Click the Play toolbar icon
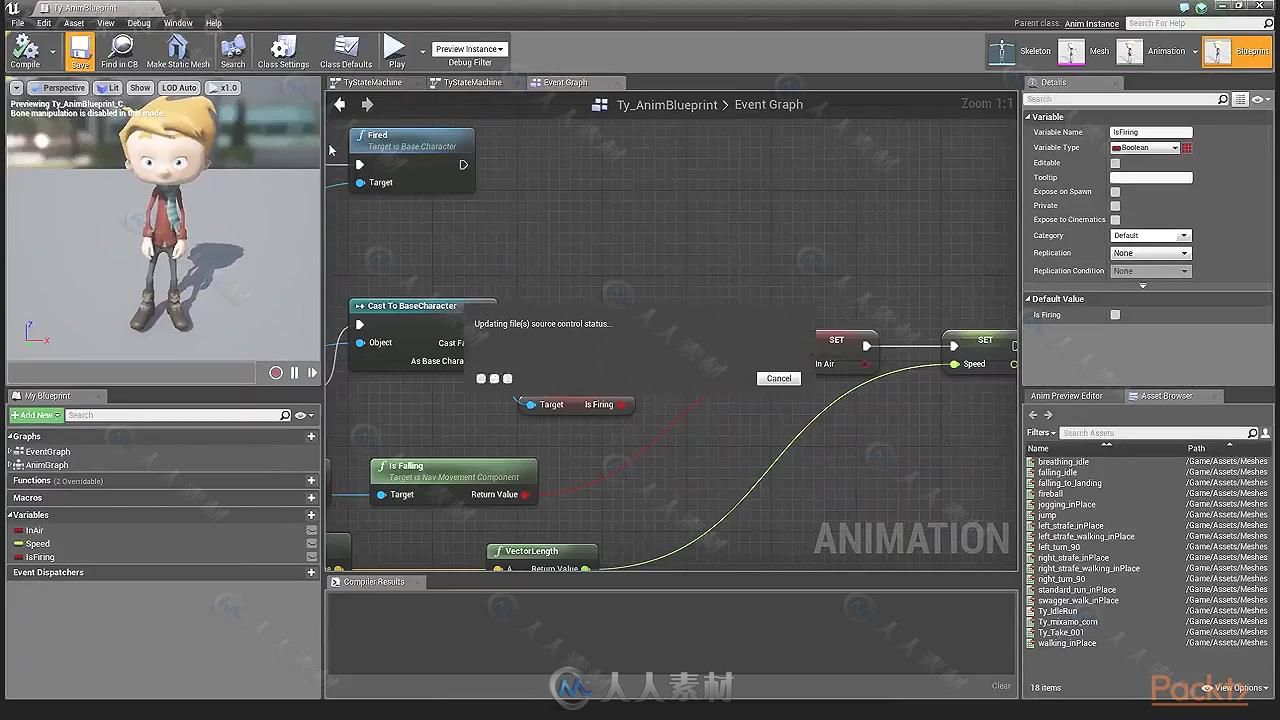 click(x=396, y=51)
